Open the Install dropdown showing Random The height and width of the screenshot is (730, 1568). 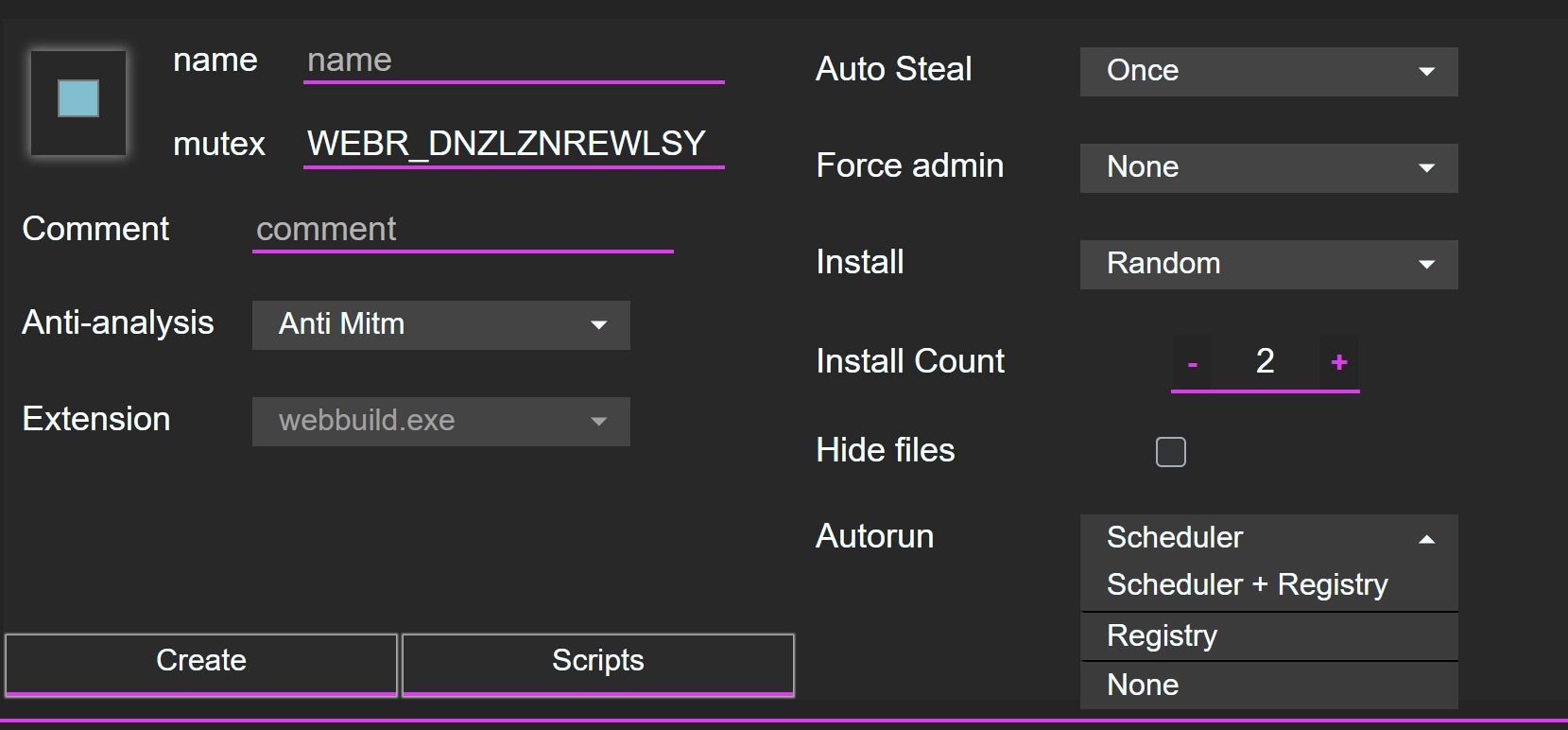click(x=1268, y=264)
